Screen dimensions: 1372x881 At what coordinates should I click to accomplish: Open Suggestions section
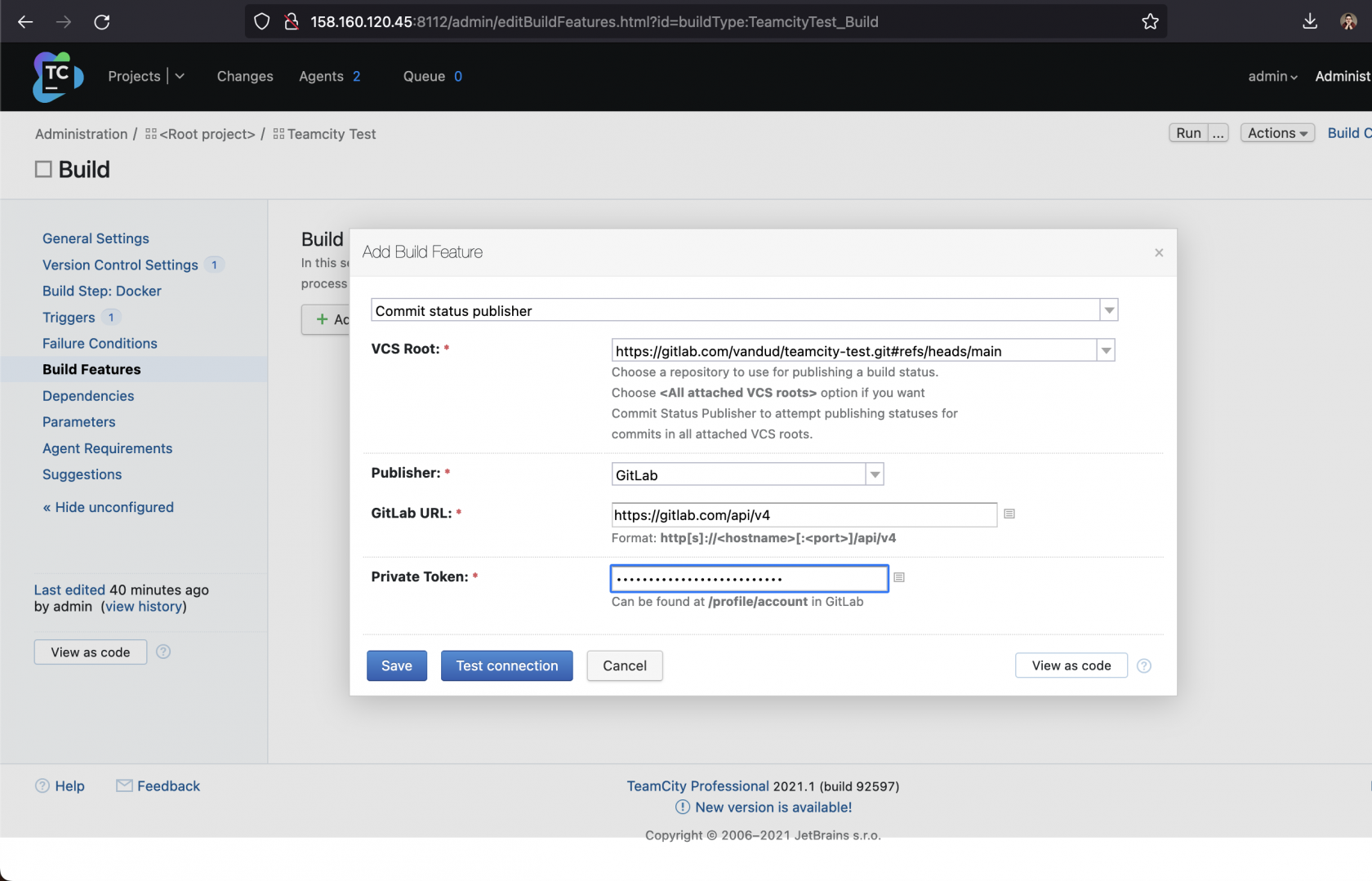point(82,474)
